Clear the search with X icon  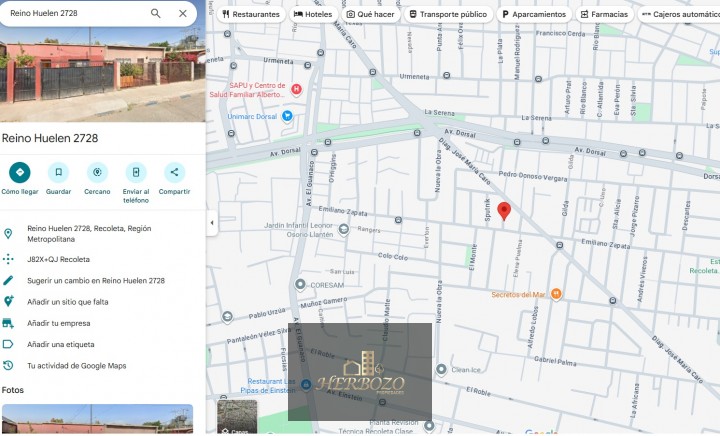tap(182, 14)
